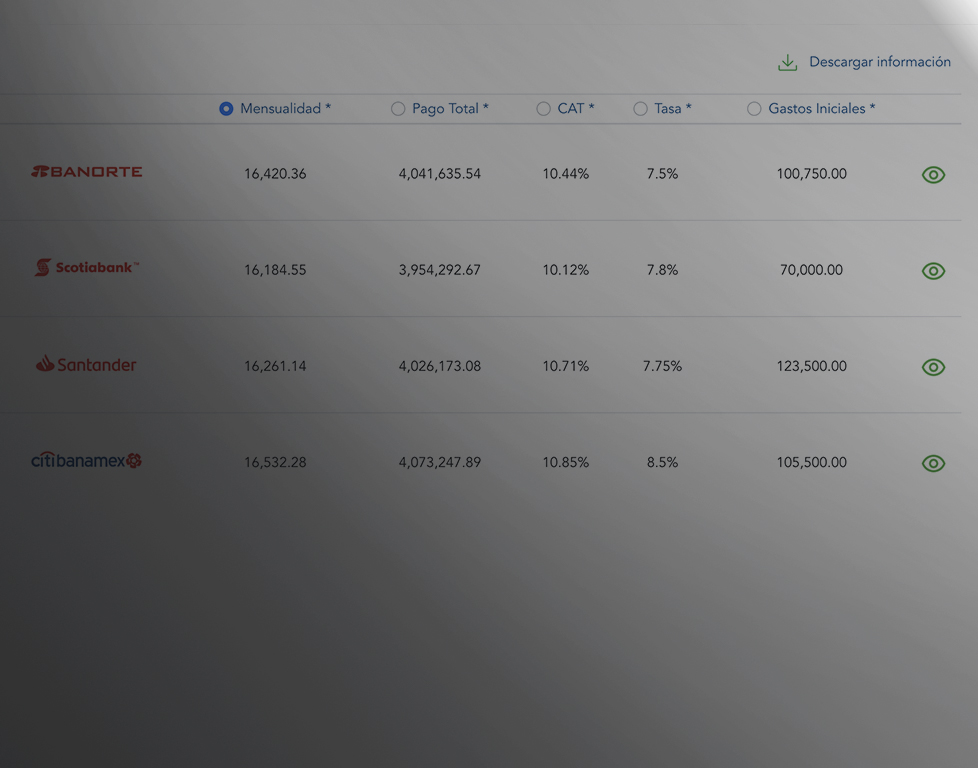View Scotiabank details with eye icon
Screen dimensions: 978x768
pyautogui.click(x=932, y=271)
